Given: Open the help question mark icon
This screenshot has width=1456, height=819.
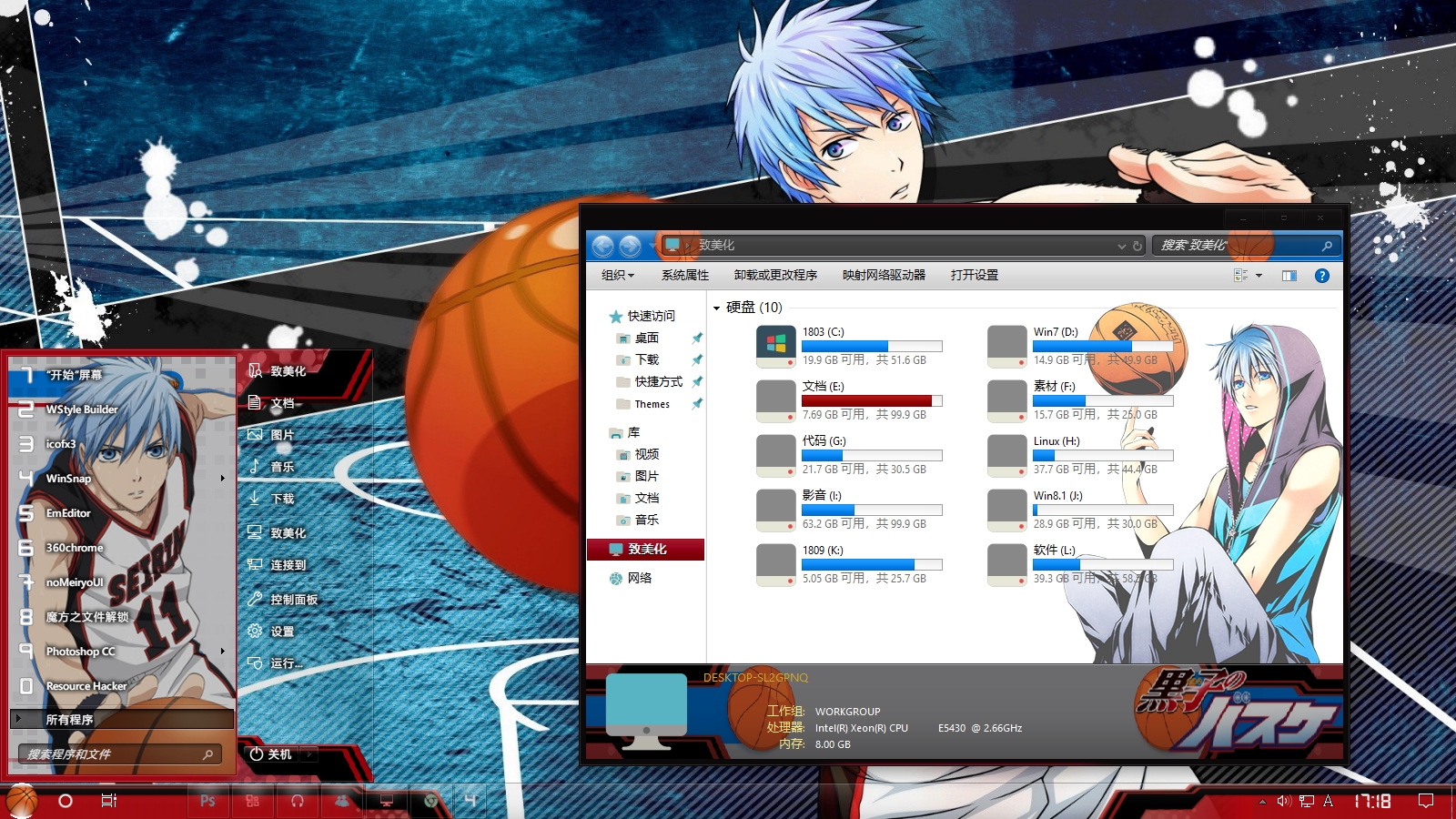Looking at the screenshot, I should coord(1322,276).
